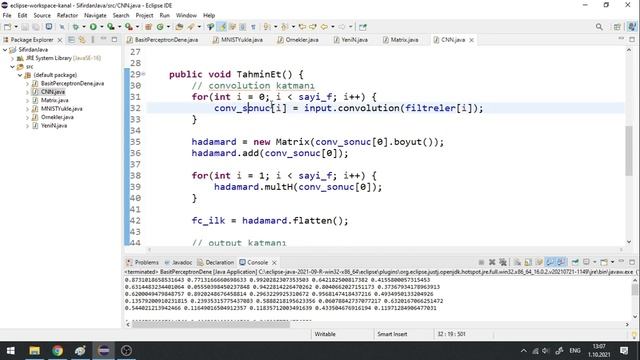
Task: Select MNISTYukle.java in Package Explorer
Action: click(61, 109)
